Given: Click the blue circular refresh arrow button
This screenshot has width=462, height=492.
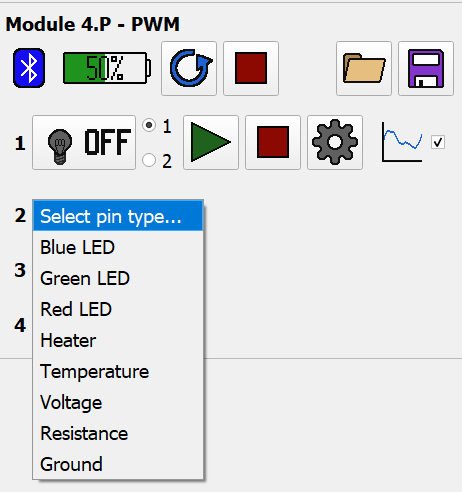Looking at the screenshot, I should 189,68.
